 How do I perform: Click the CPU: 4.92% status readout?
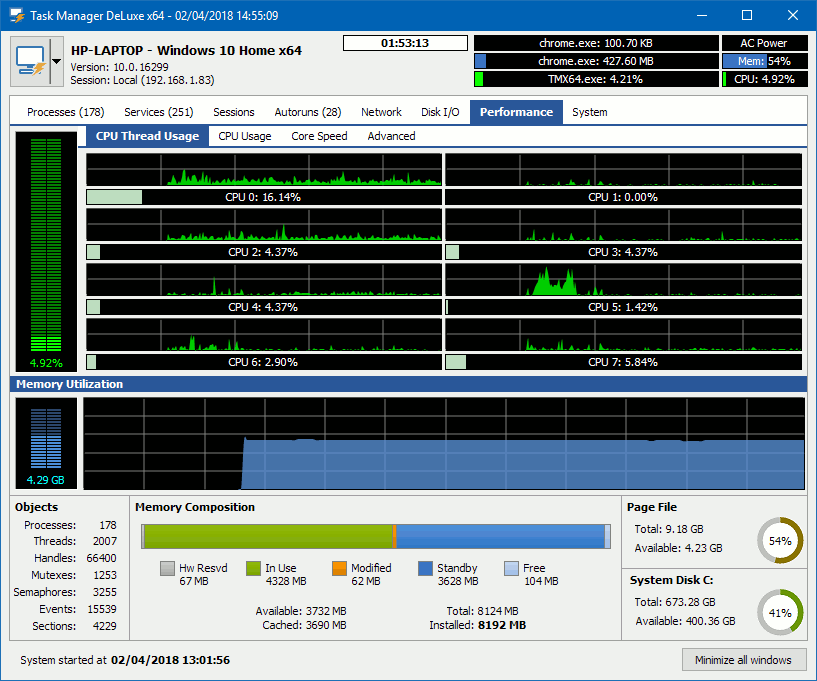tap(764, 80)
